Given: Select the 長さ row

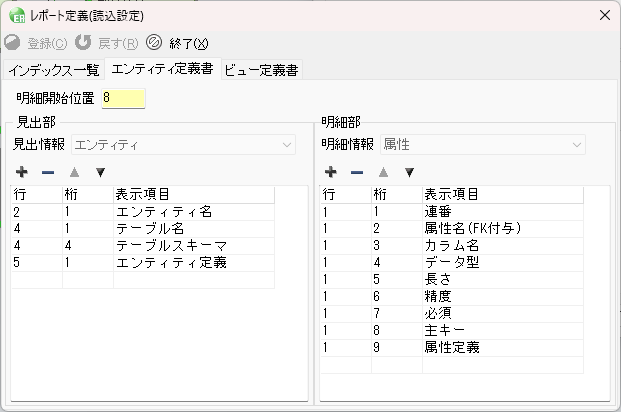Looking at the screenshot, I should point(452,280).
